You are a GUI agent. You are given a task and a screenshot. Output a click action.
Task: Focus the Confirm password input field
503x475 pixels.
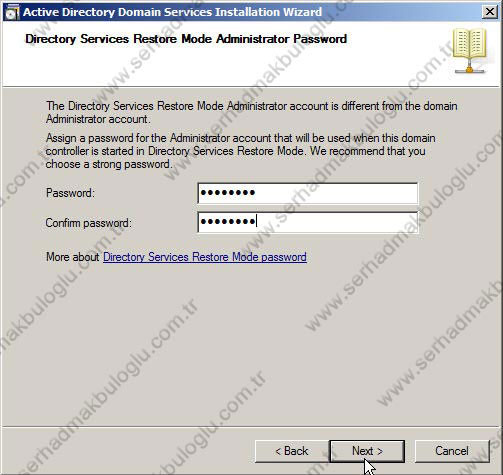pos(308,222)
